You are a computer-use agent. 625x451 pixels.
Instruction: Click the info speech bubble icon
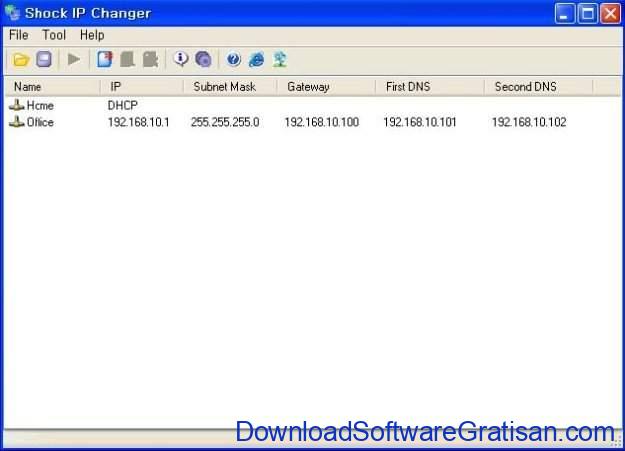[181, 59]
